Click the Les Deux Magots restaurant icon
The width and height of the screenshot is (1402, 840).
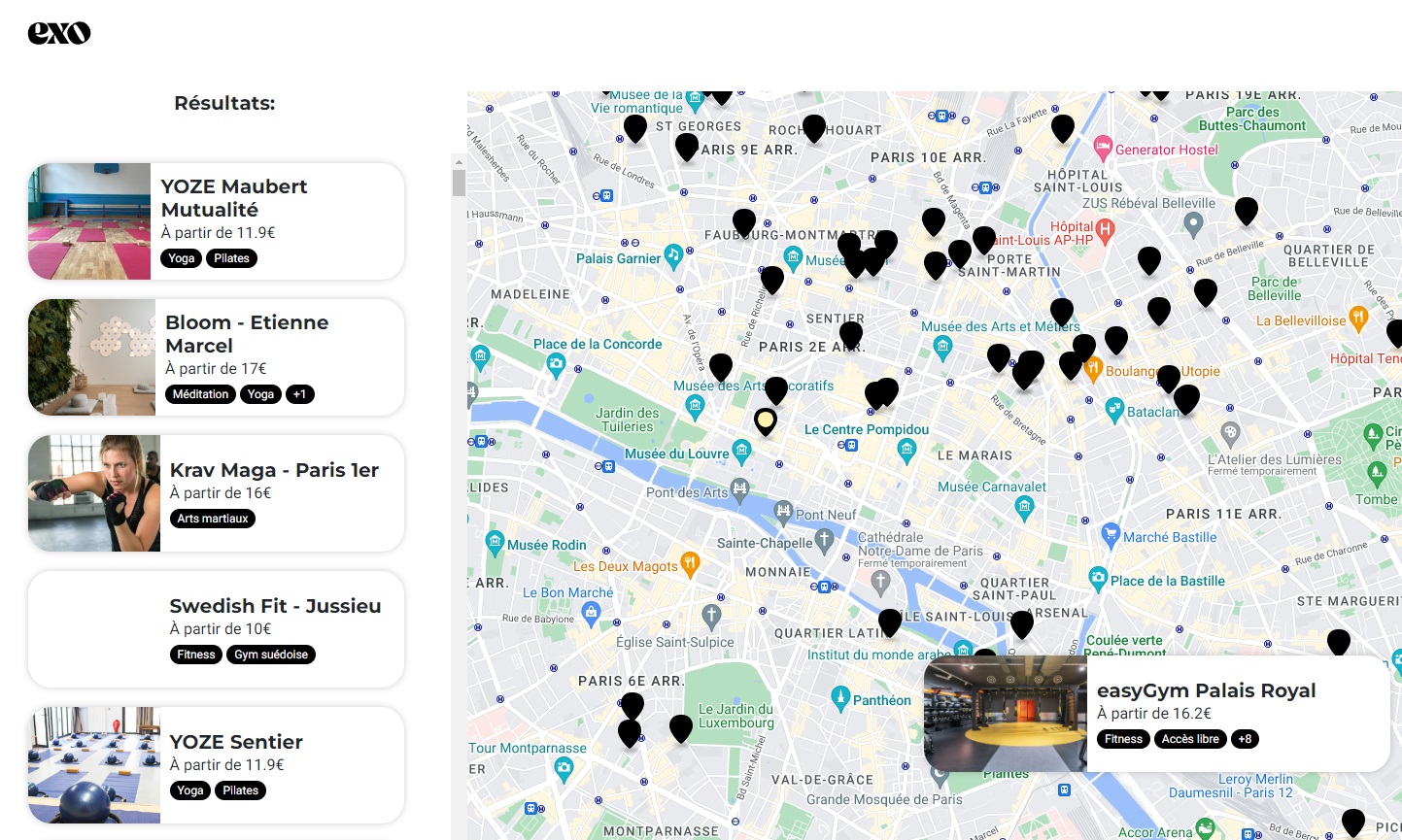(x=690, y=563)
